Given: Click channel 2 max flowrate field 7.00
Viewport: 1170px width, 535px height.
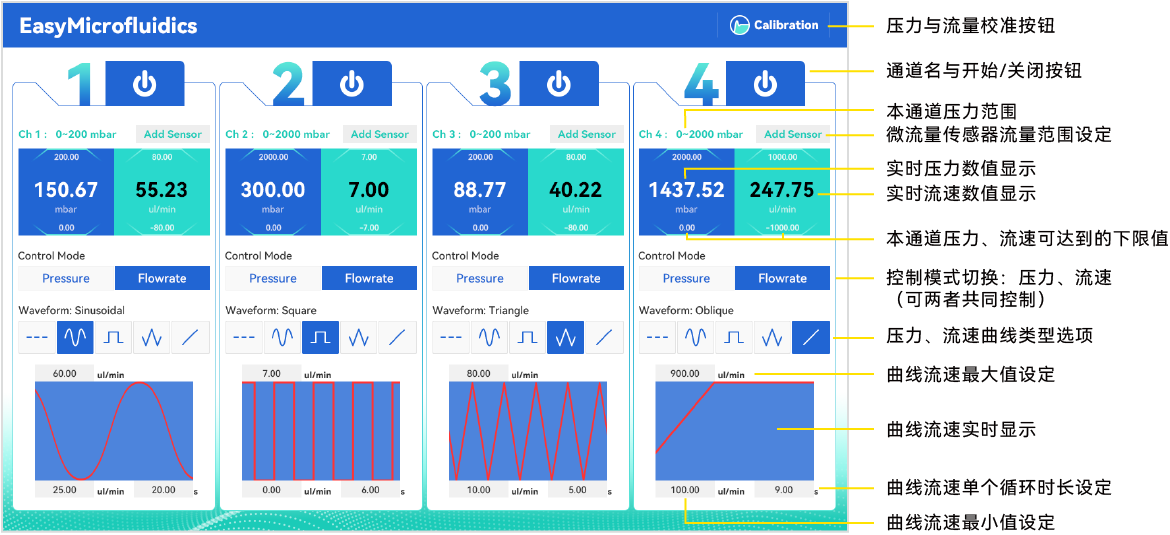Looking at the screenshot, I should [x=272, y=374].
